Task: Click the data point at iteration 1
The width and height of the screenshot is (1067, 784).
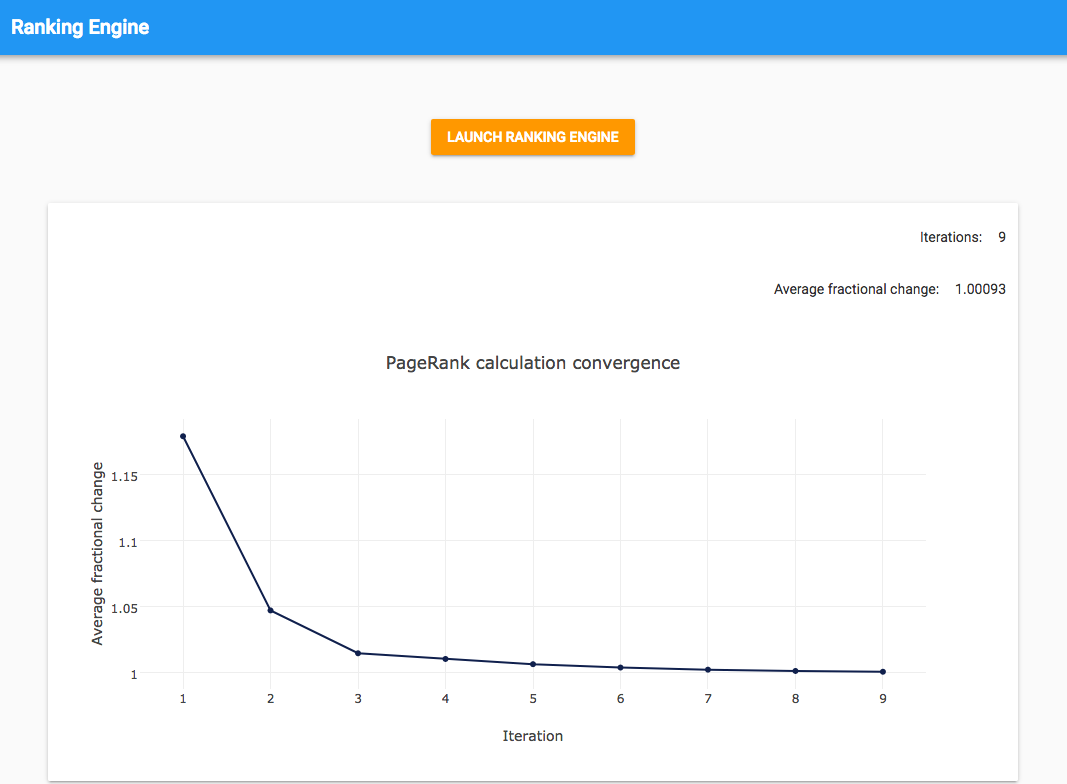Action: tap(183, 436)
